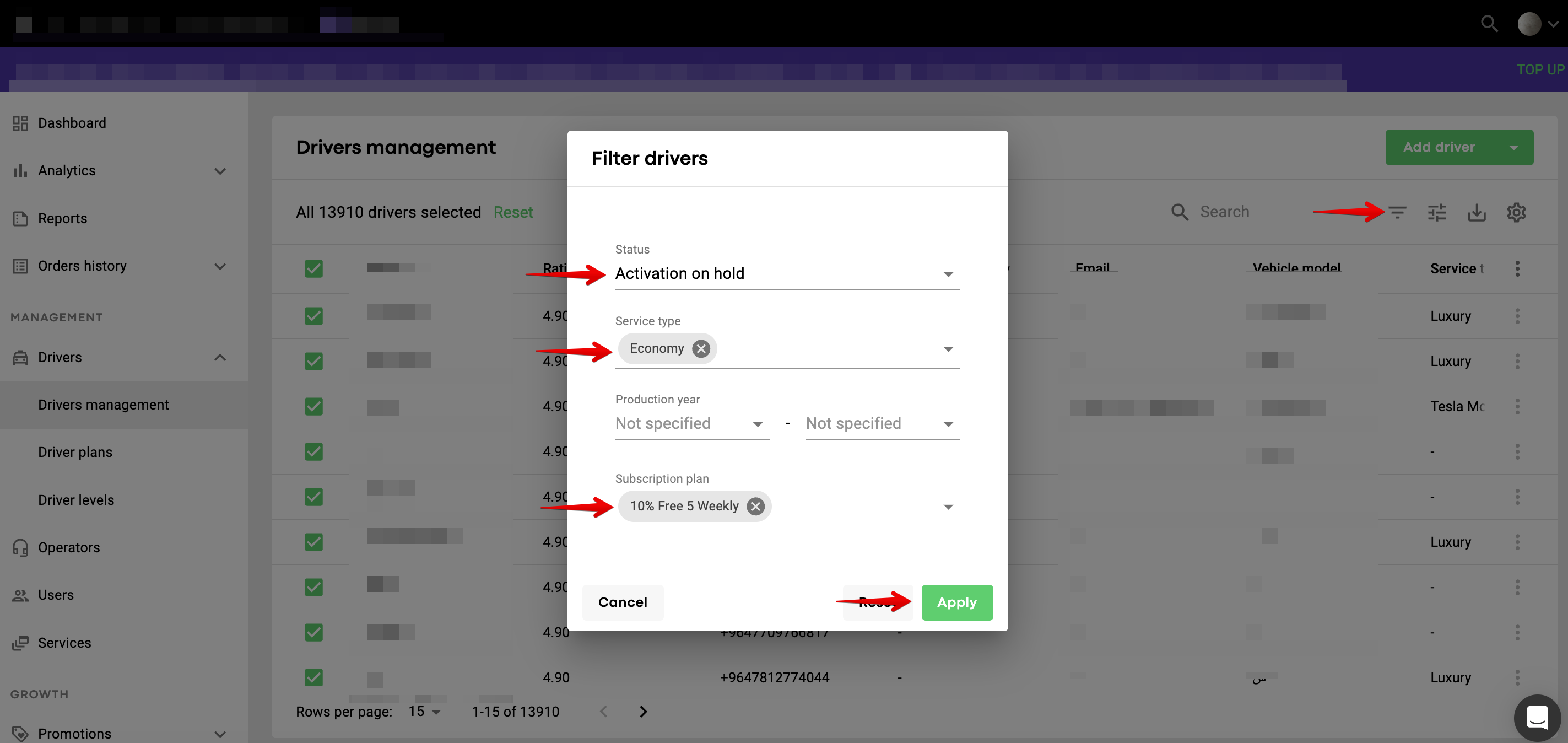Viewport: 1568px width, 743px height.
Task: Open the chat support bubble icon
Action: 1537,718
